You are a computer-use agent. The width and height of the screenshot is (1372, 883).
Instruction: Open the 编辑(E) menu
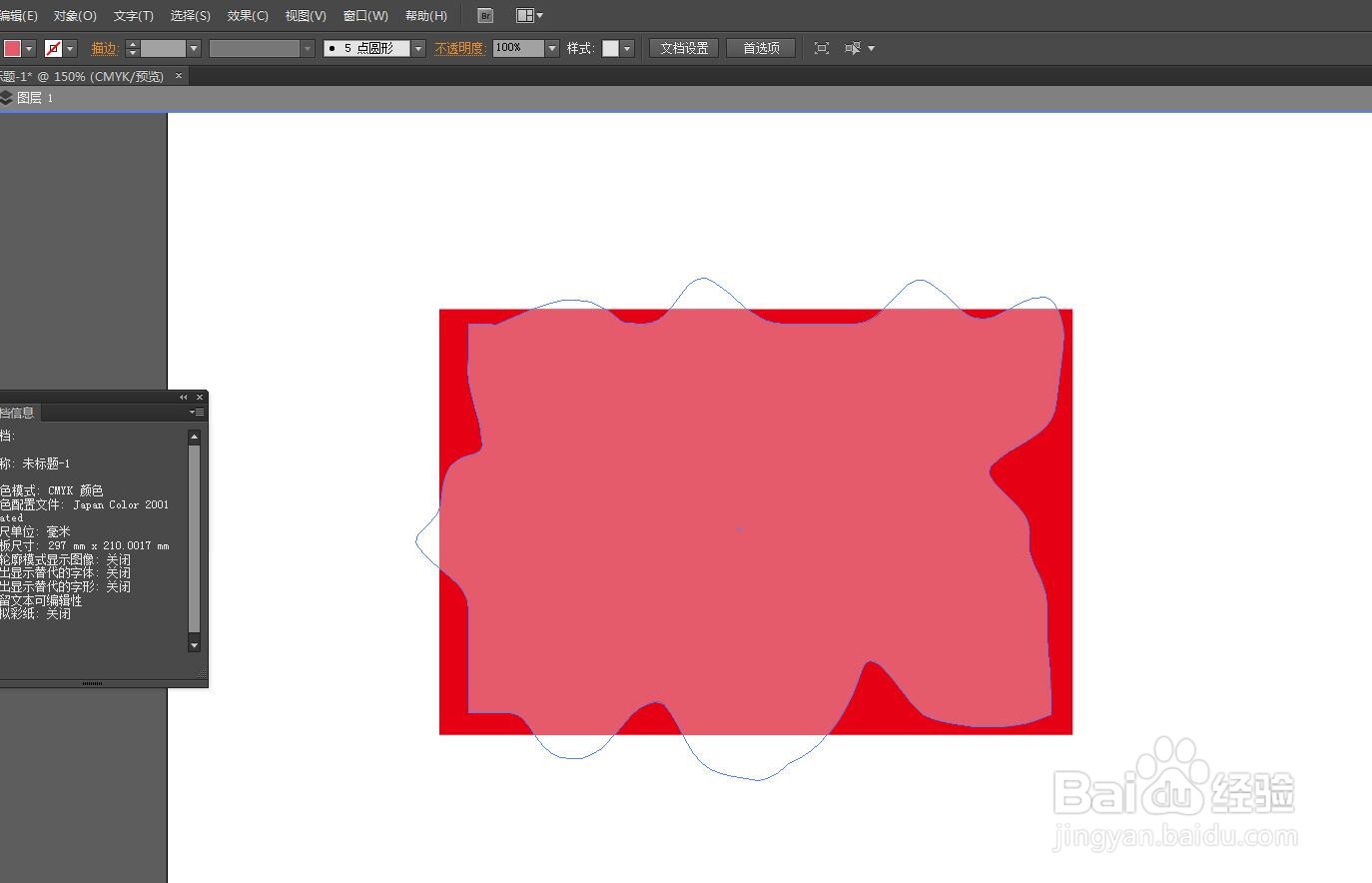coord(18,16)
